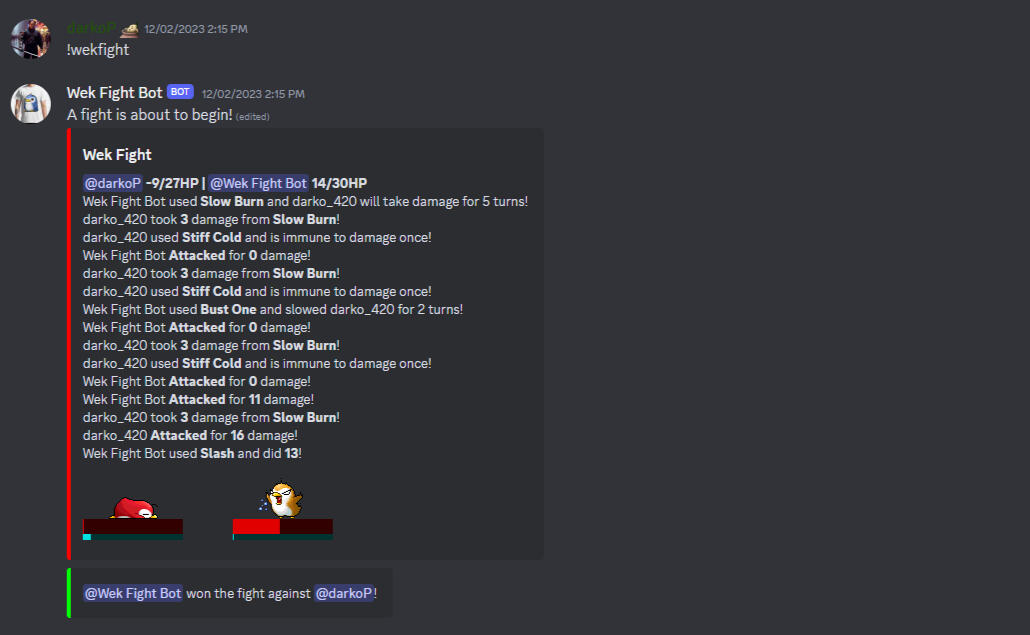Click the 12/02/2023 2:15 PM timestamp on darkoP's message

[x=196, y=29]
